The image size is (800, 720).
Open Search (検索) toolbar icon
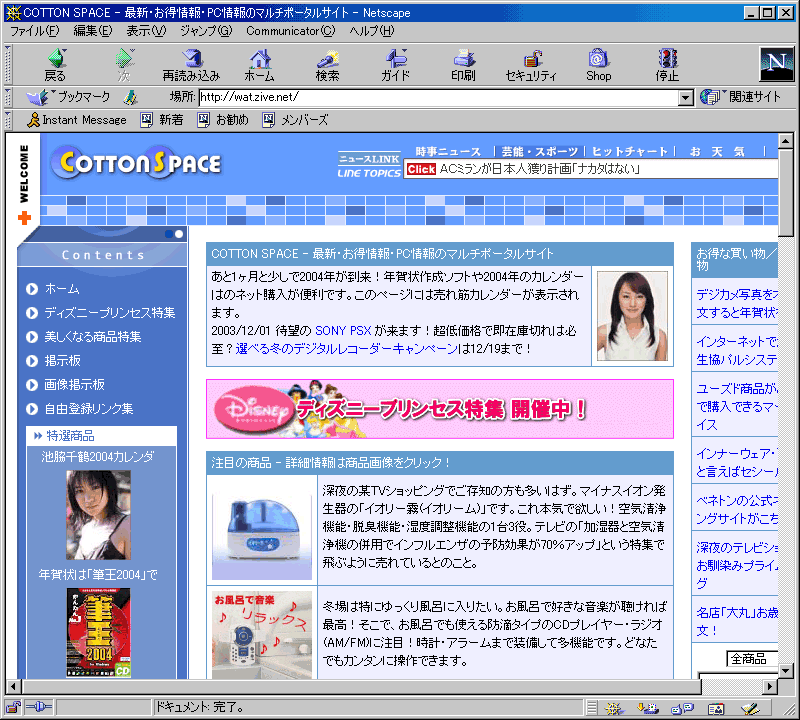(x=327, y=65)
